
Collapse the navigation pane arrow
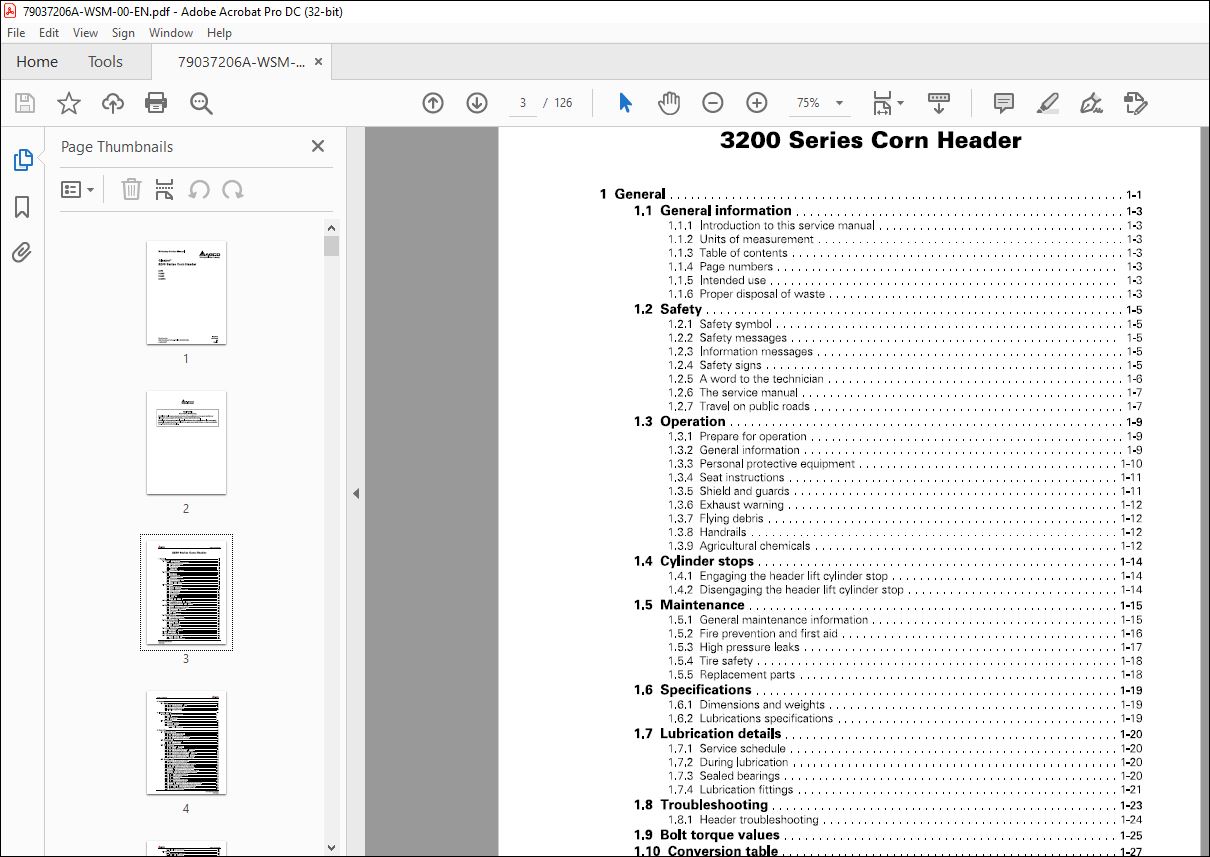point(355,493)
